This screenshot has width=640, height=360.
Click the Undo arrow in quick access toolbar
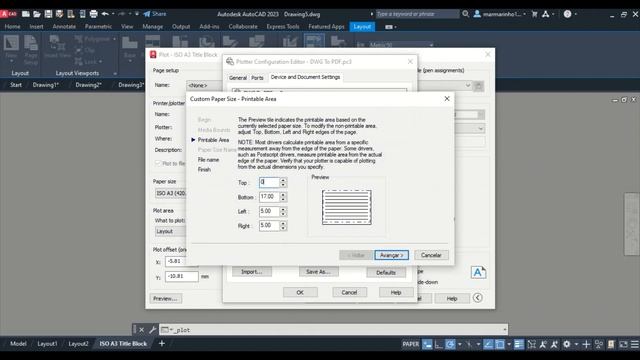click(105, 14)
